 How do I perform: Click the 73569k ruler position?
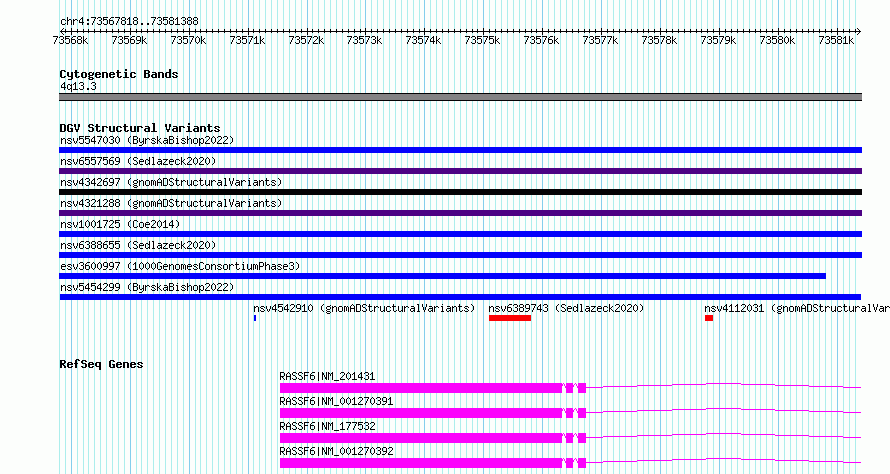pyautogui.click(x=129, y=40)
